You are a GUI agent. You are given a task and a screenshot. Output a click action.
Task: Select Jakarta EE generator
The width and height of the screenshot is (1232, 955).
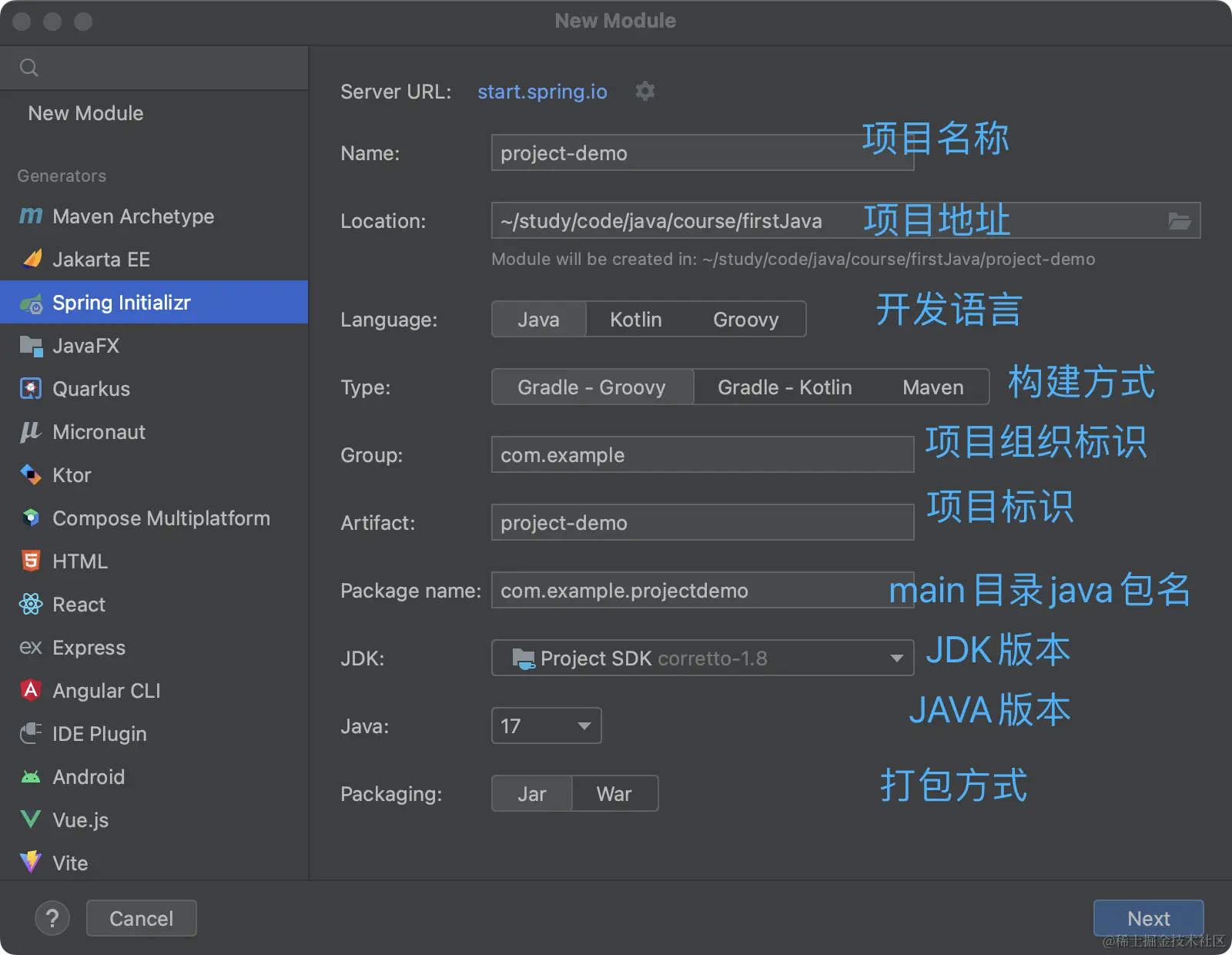click(x=154, y=260)
